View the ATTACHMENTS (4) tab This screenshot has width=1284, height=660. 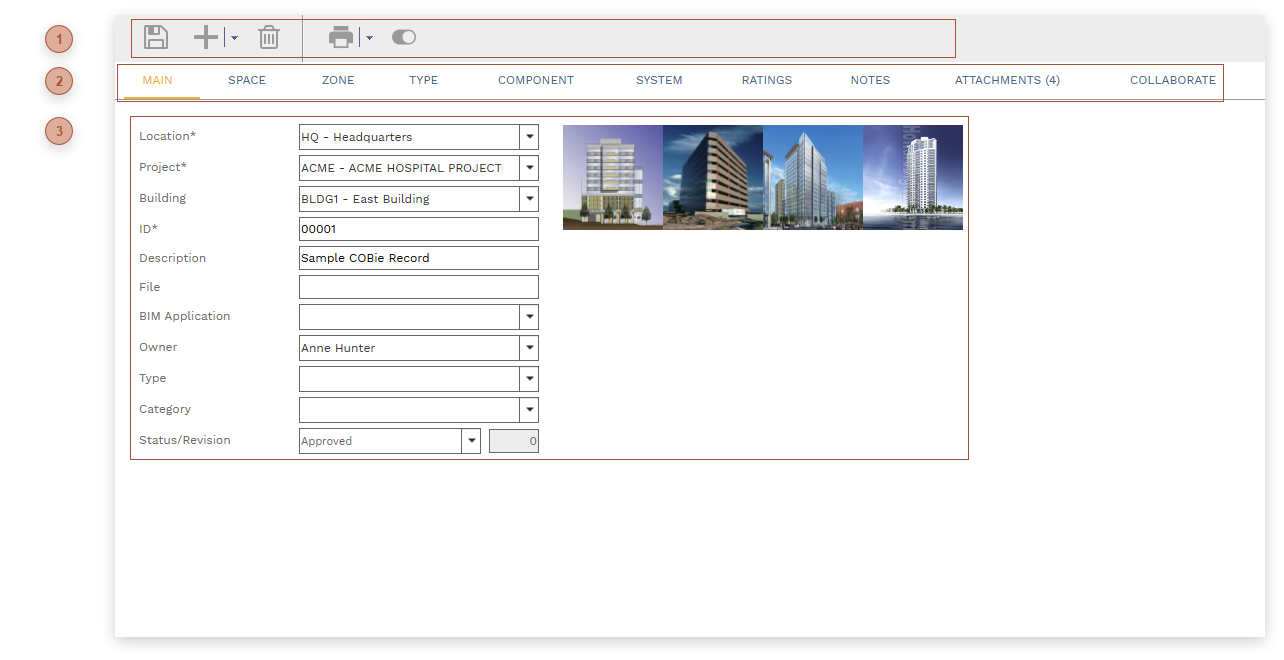pyautogui.click(x=1007, y=80)
